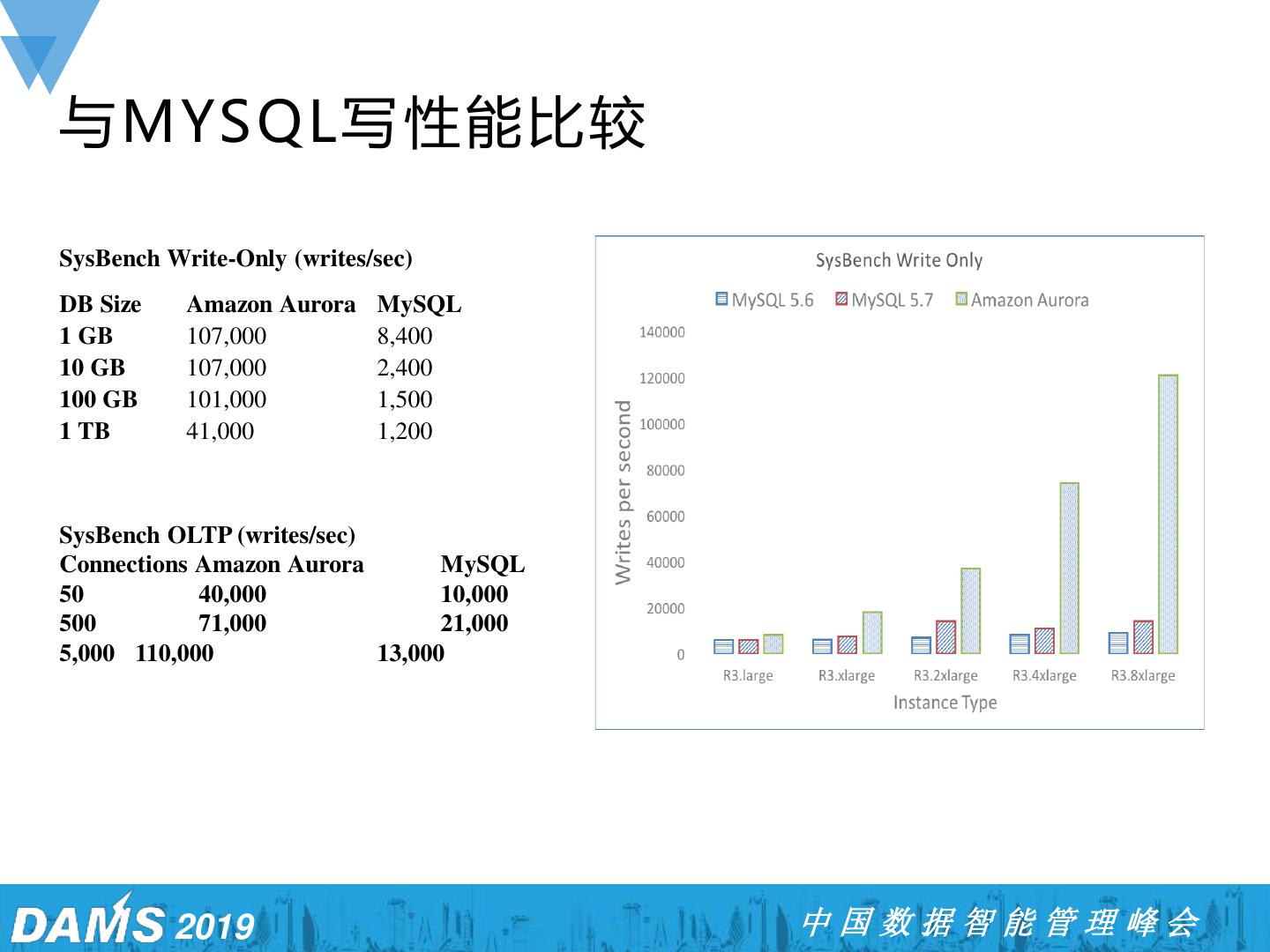Click the 120000 y-axis tick label
Screen dimensions: 1270x952
point(662,378)
